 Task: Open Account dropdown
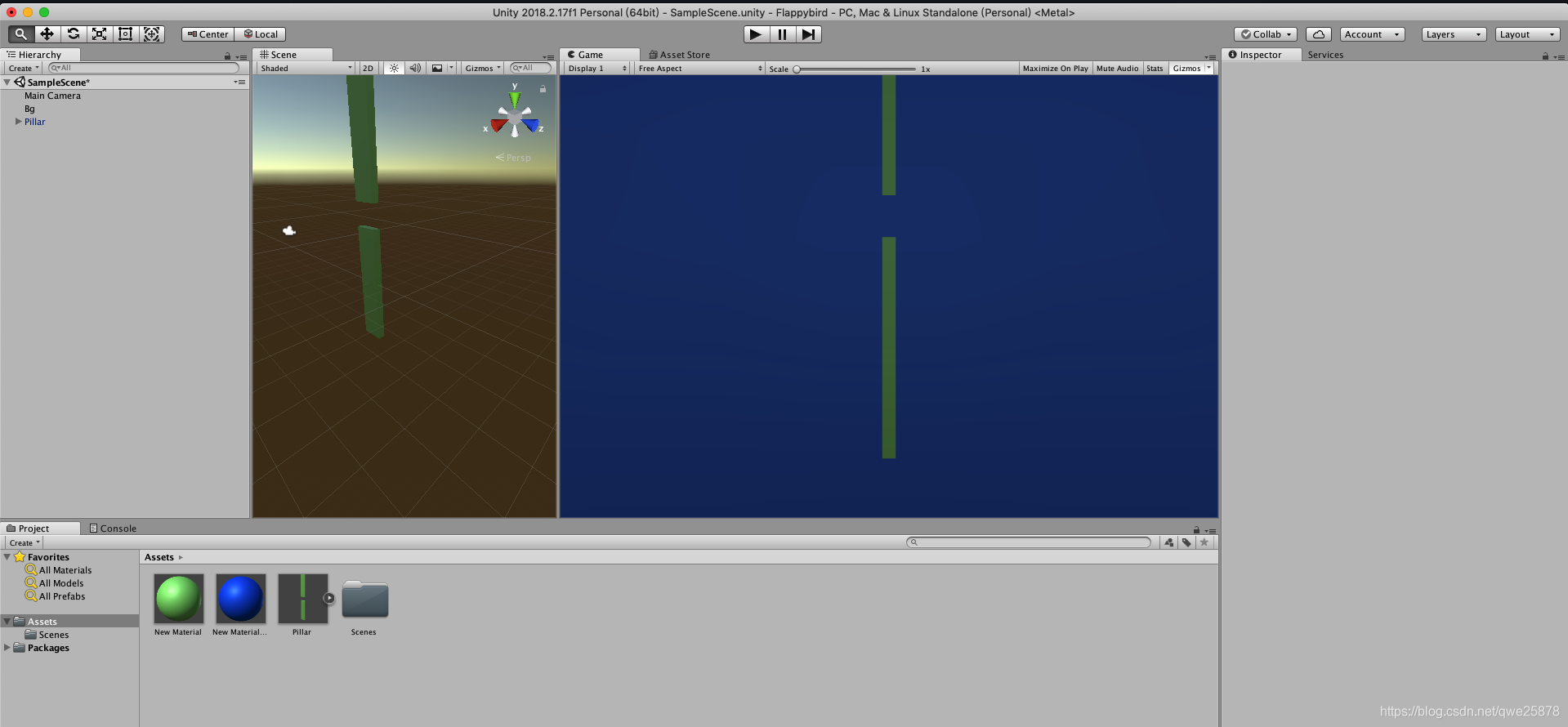pos(1373,34)
